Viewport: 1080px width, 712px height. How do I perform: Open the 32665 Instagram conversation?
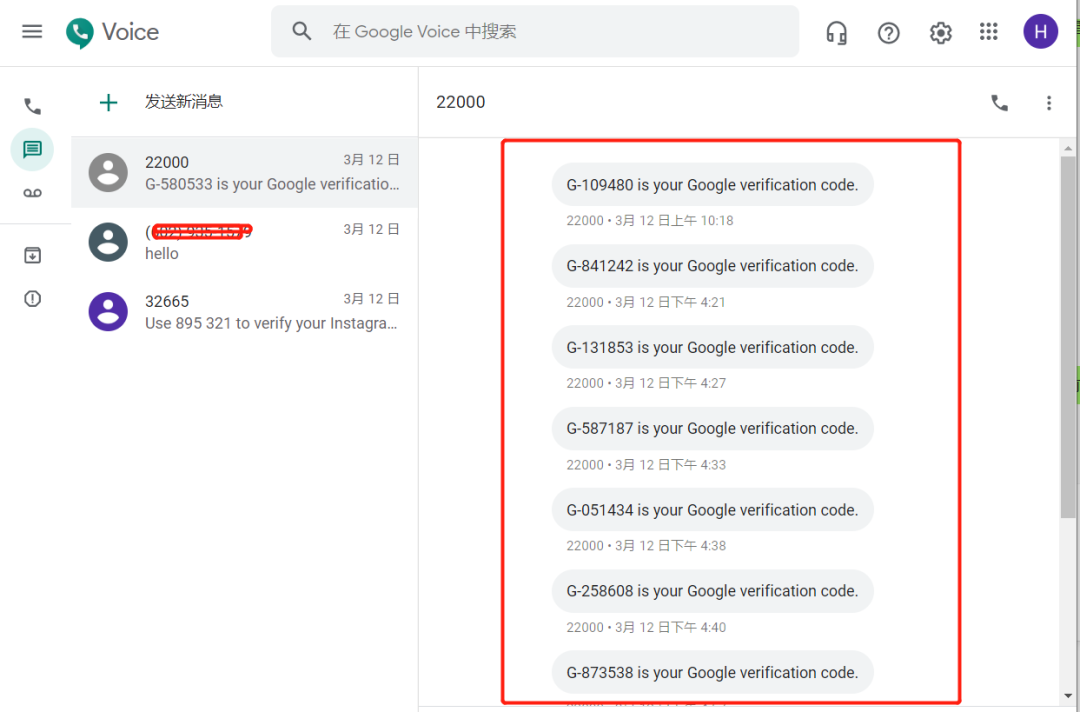coord(244,311)
